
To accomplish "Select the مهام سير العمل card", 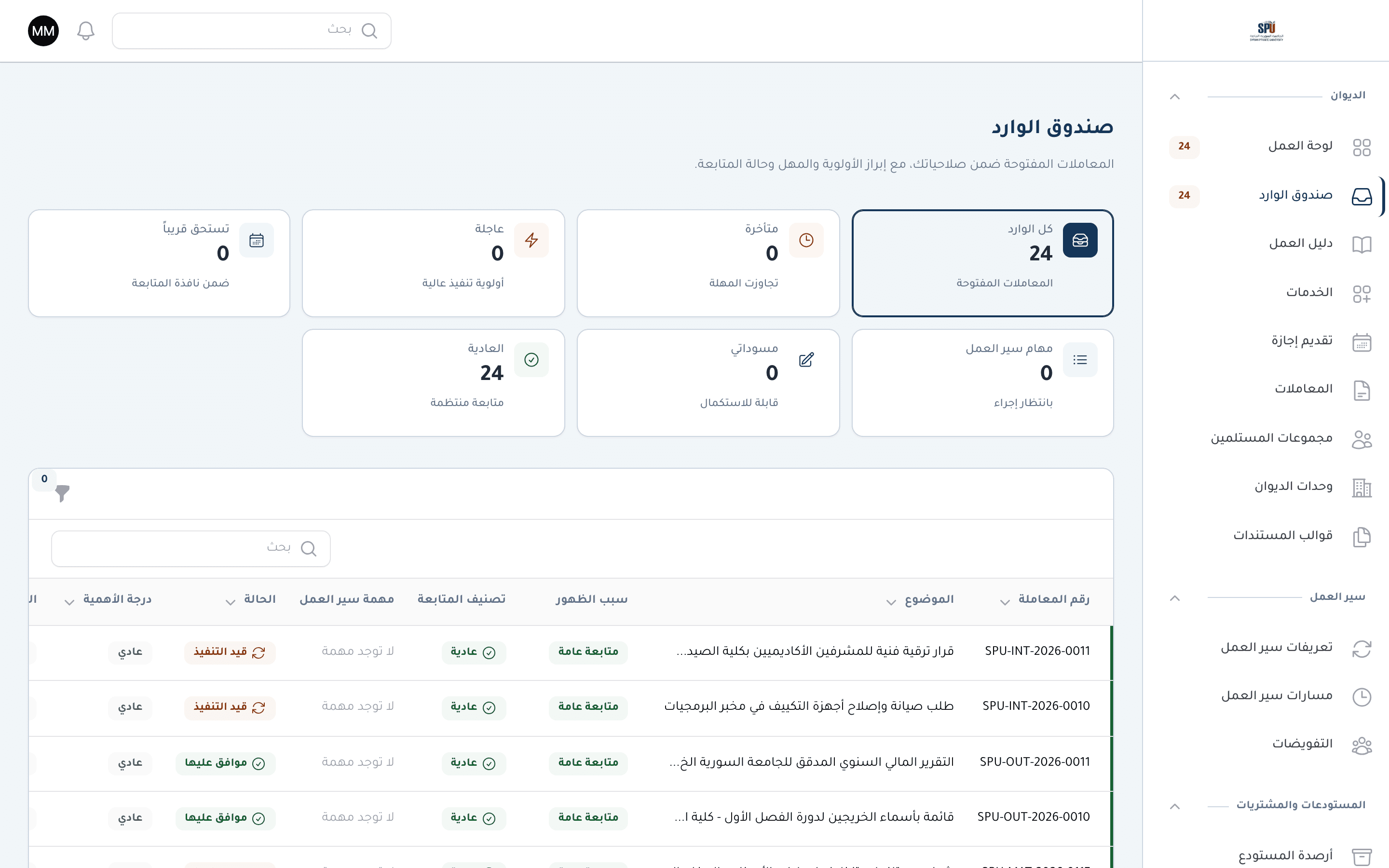I will coord(982,383).
